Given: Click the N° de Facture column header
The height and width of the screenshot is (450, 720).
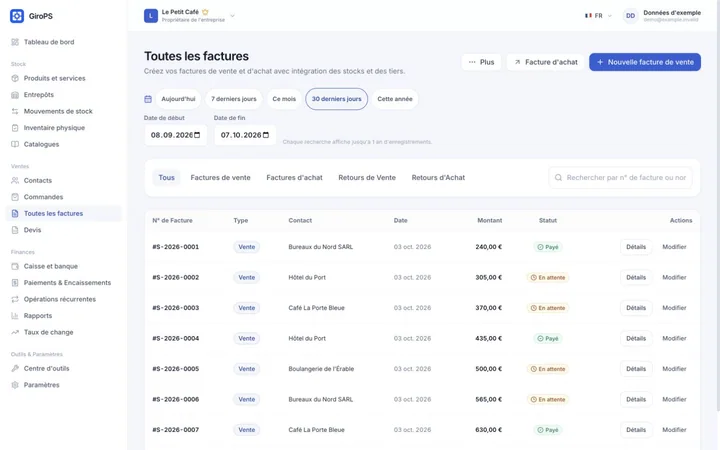Looking at the screenshot, I should coord(172,220).
